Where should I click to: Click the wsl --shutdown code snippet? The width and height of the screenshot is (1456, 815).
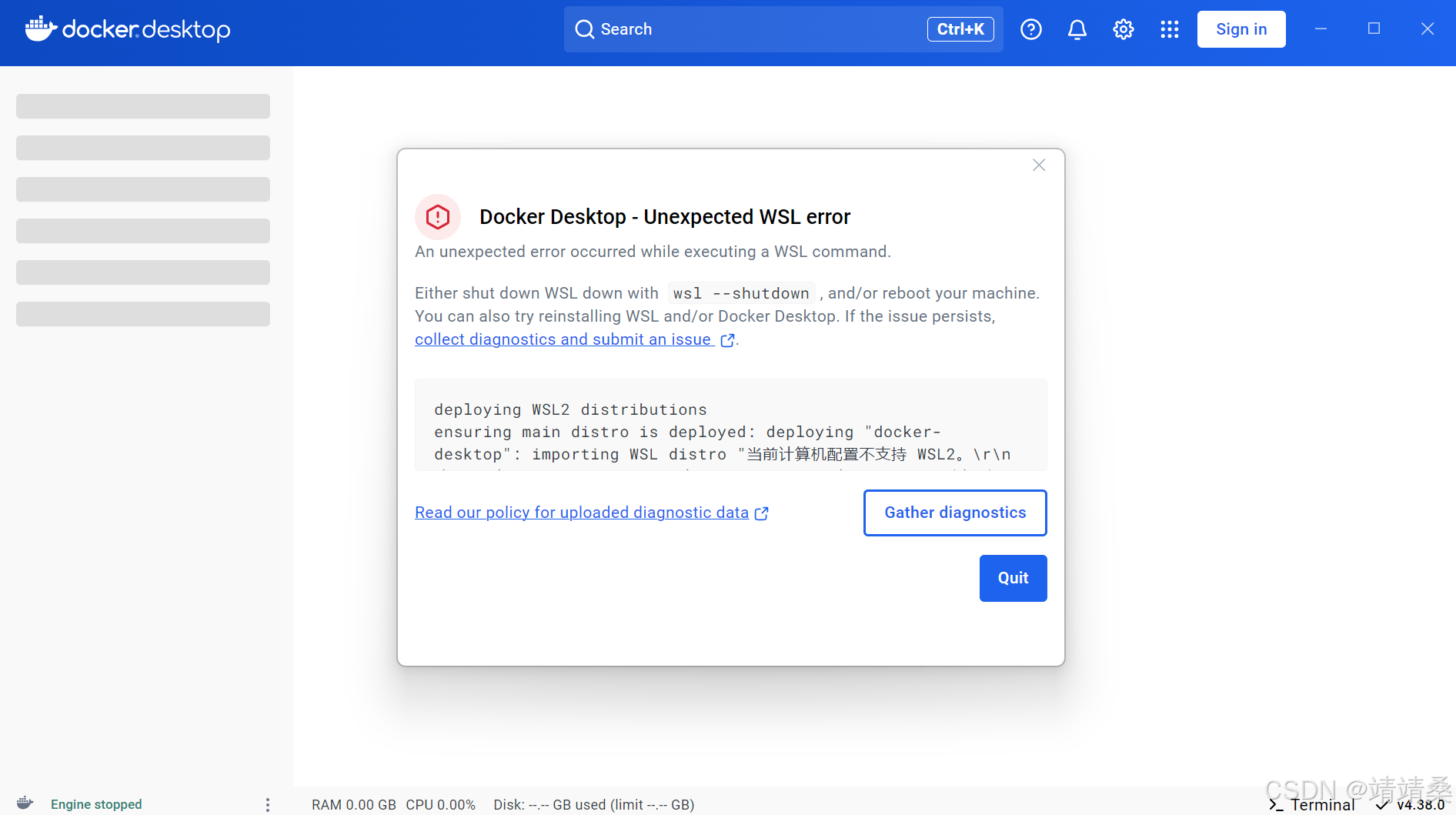741,293
